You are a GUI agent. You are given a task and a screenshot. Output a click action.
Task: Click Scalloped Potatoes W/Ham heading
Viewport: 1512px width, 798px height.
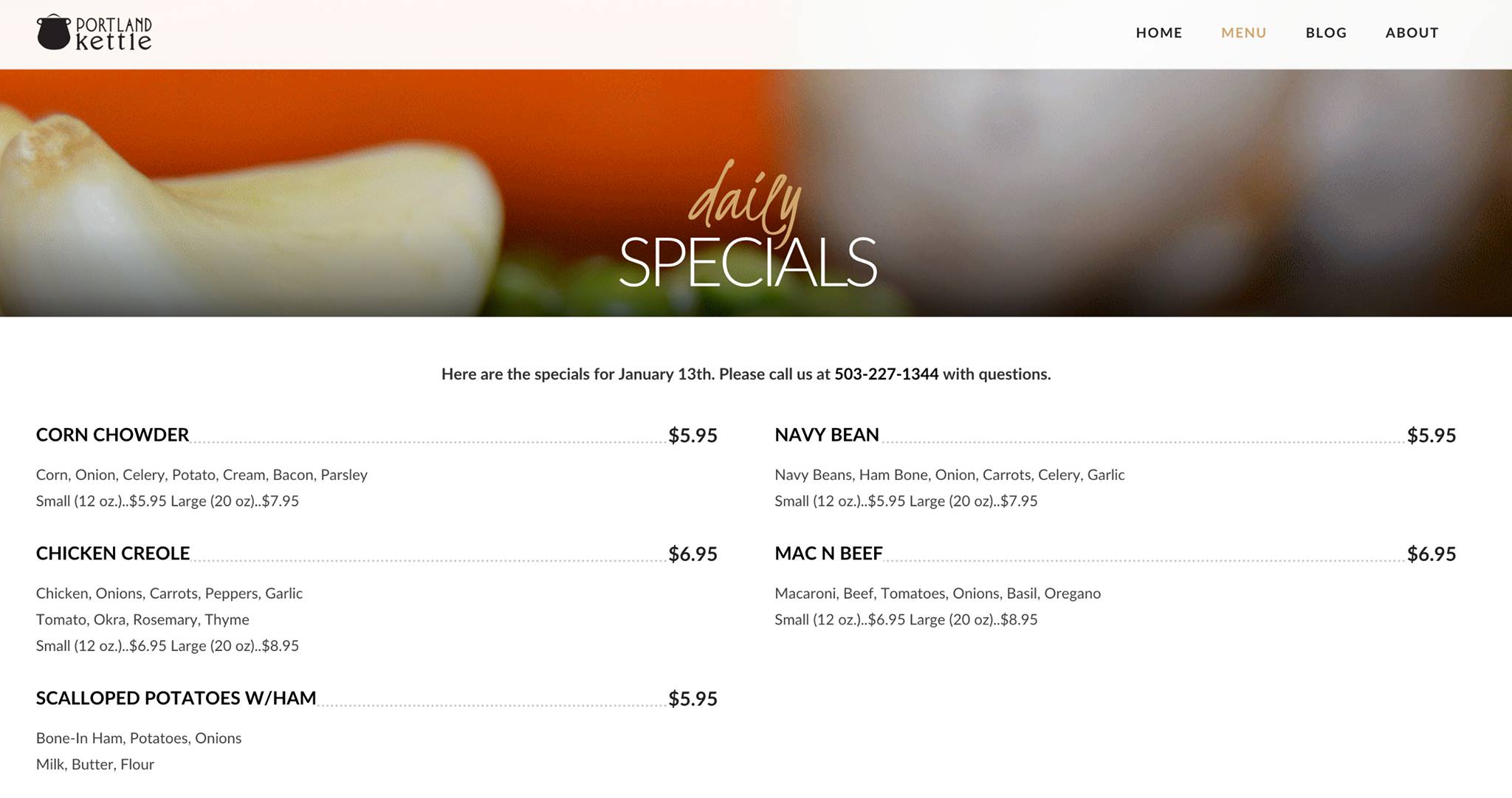176,698
